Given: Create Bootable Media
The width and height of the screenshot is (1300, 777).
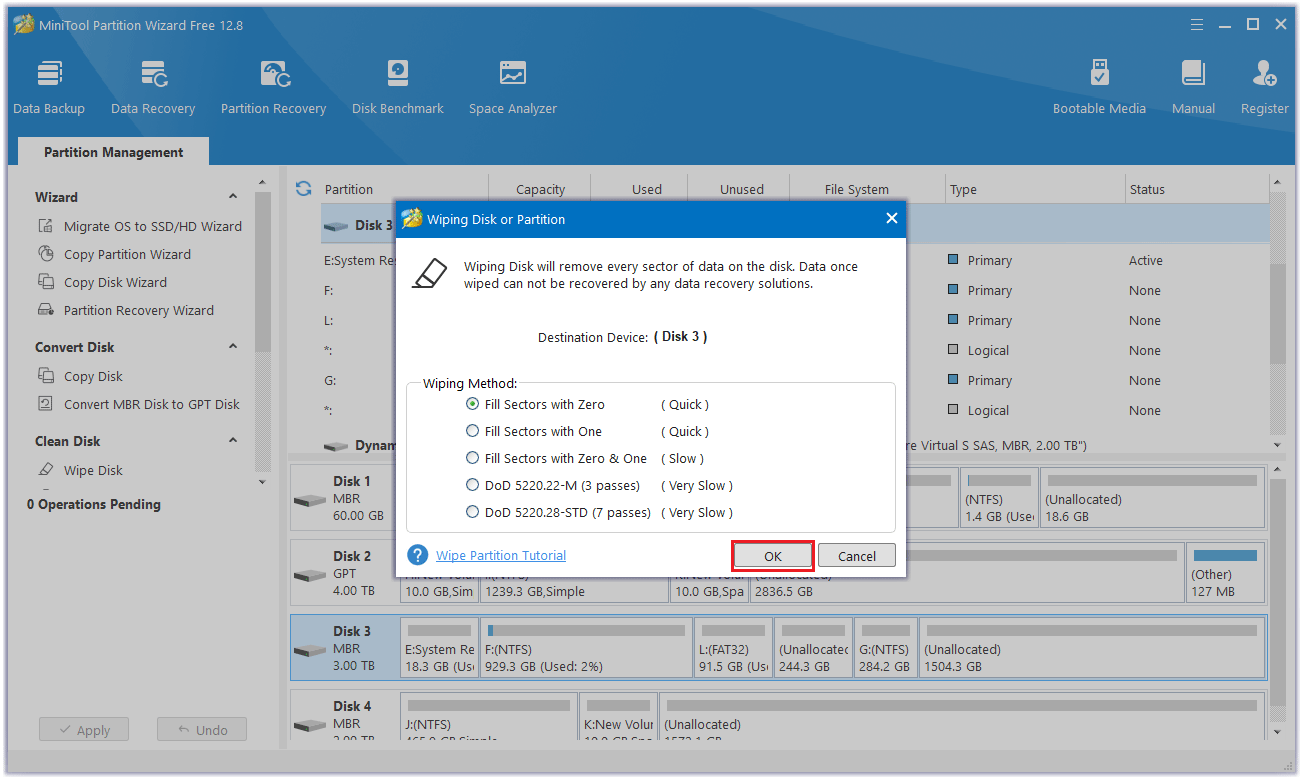Looking at the screenshot, I should [x=1099, y=87].
